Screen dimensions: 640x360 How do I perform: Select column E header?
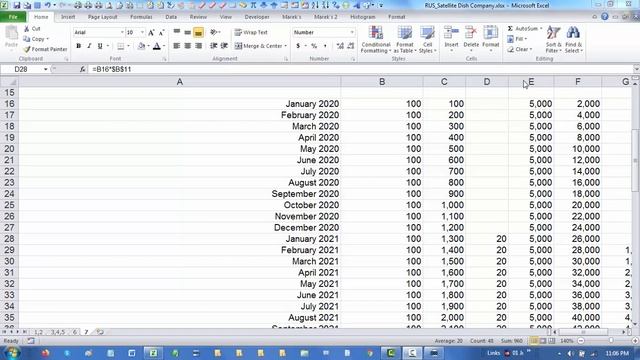pyautogui.click(x=531, y=82)
